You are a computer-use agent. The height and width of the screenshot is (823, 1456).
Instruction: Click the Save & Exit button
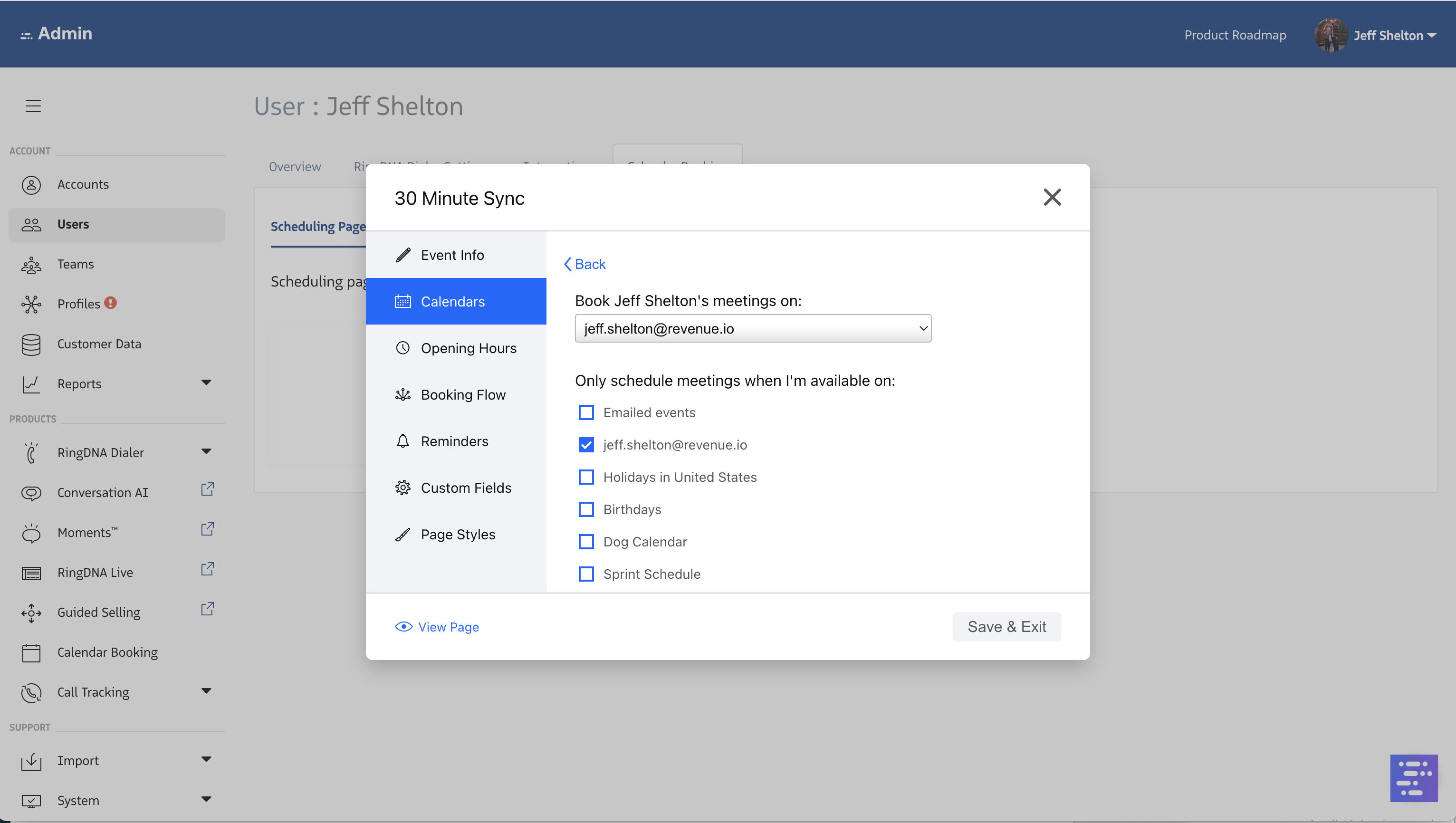click(x=1006, y=627)
